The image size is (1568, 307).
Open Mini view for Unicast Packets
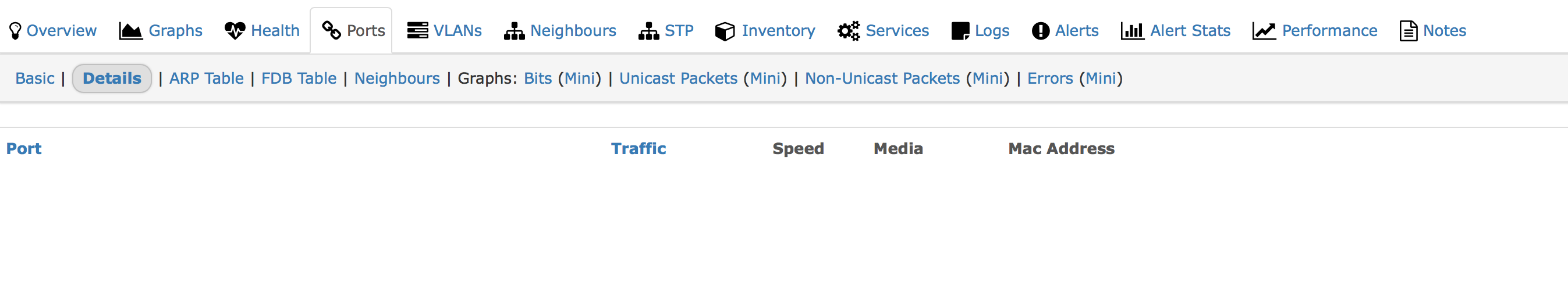point(765,78)
